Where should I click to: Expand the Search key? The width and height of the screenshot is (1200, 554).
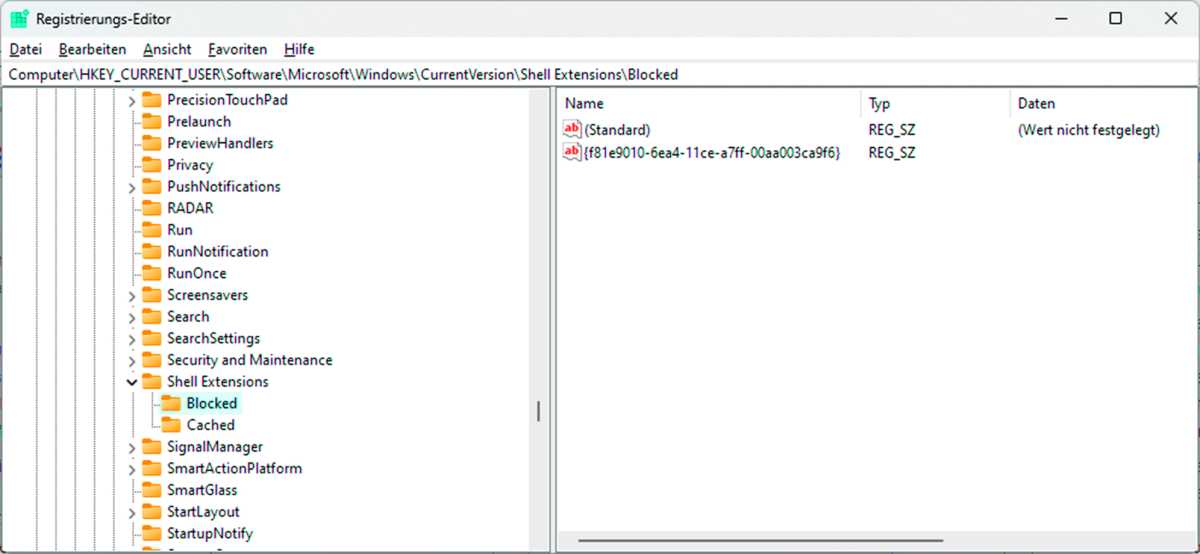(x=132, y=317)
